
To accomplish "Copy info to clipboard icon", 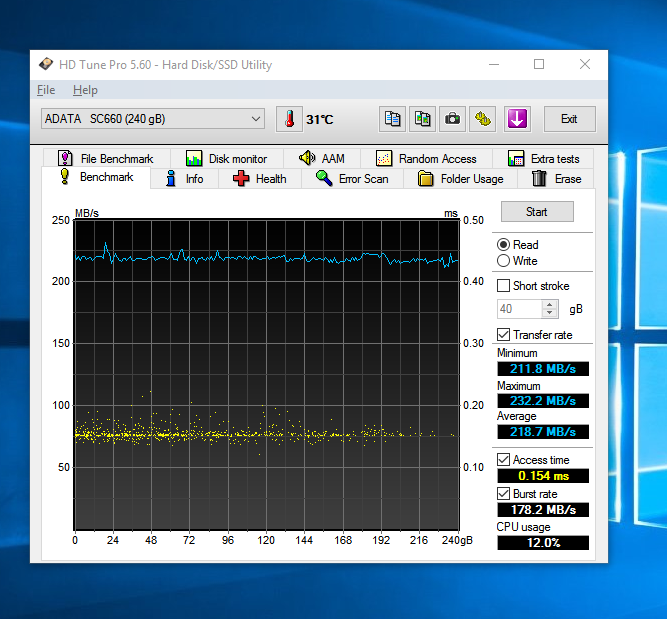I will point(392,119).
